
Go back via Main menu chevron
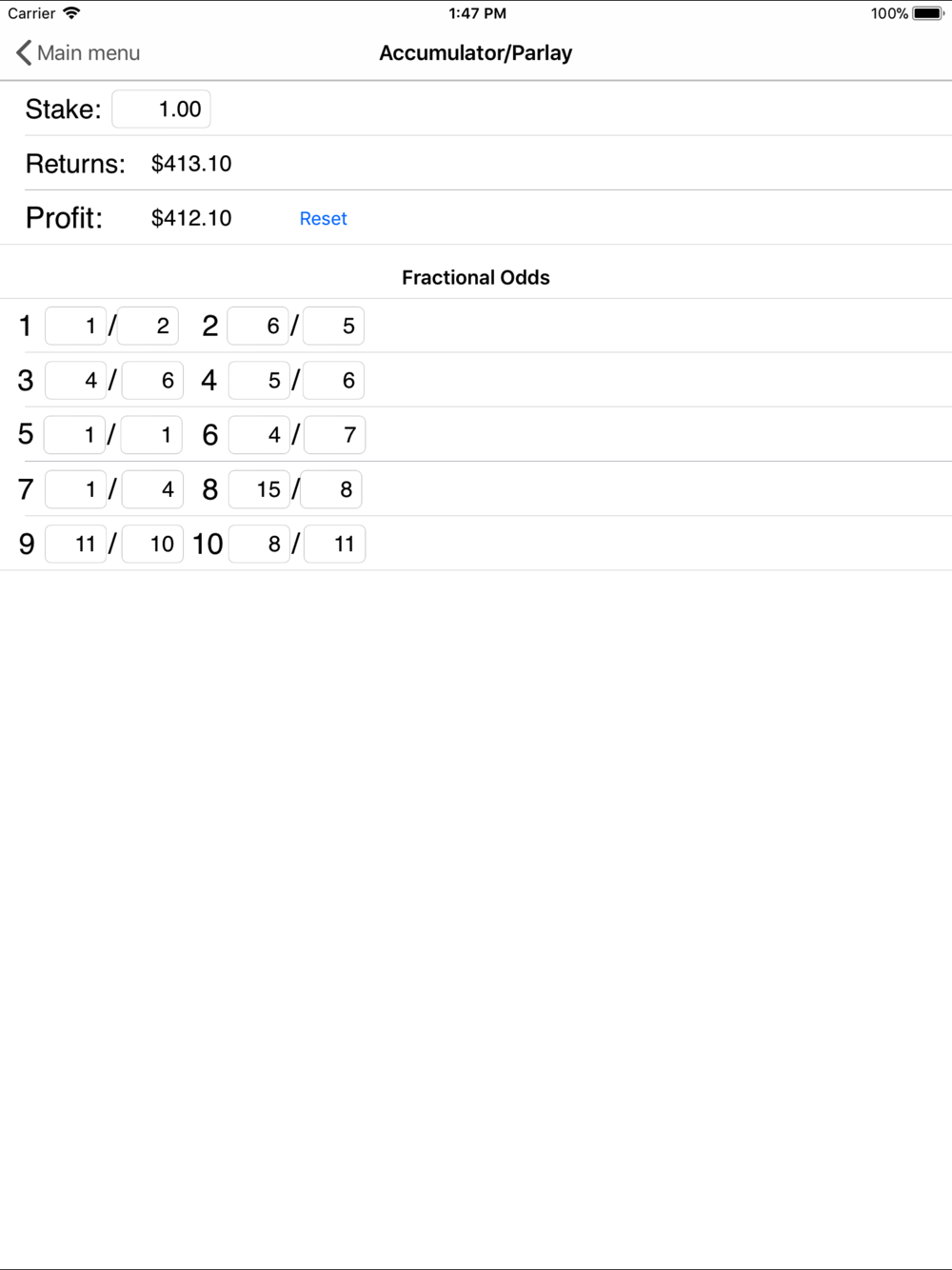[24, 52]
